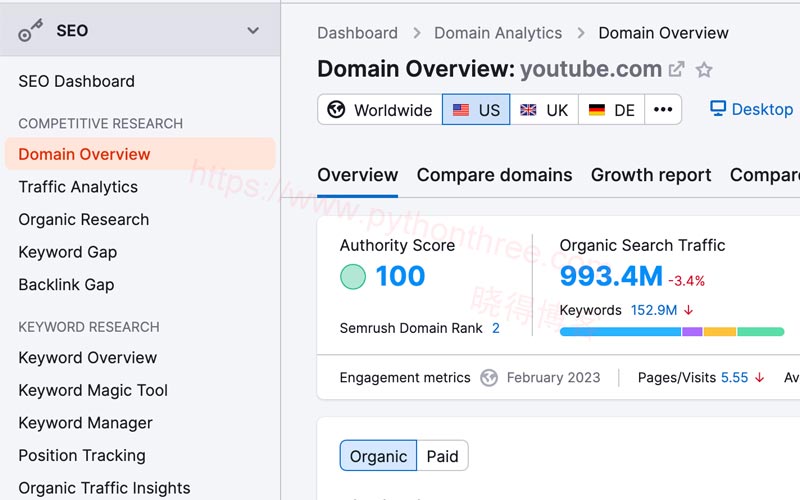Click the -3.4% traffic change
Image resolution: width=800 pixels, height=500 pixels.
686,281
